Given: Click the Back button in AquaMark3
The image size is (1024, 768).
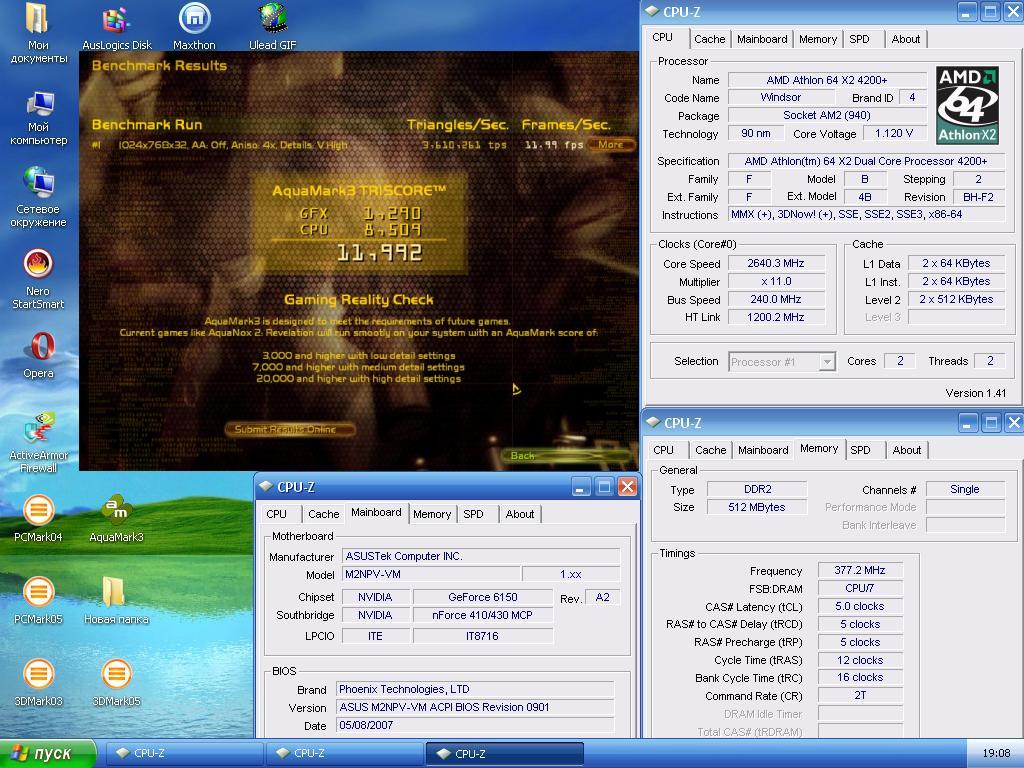Looking at the screenshot, I should pos(567,456).
